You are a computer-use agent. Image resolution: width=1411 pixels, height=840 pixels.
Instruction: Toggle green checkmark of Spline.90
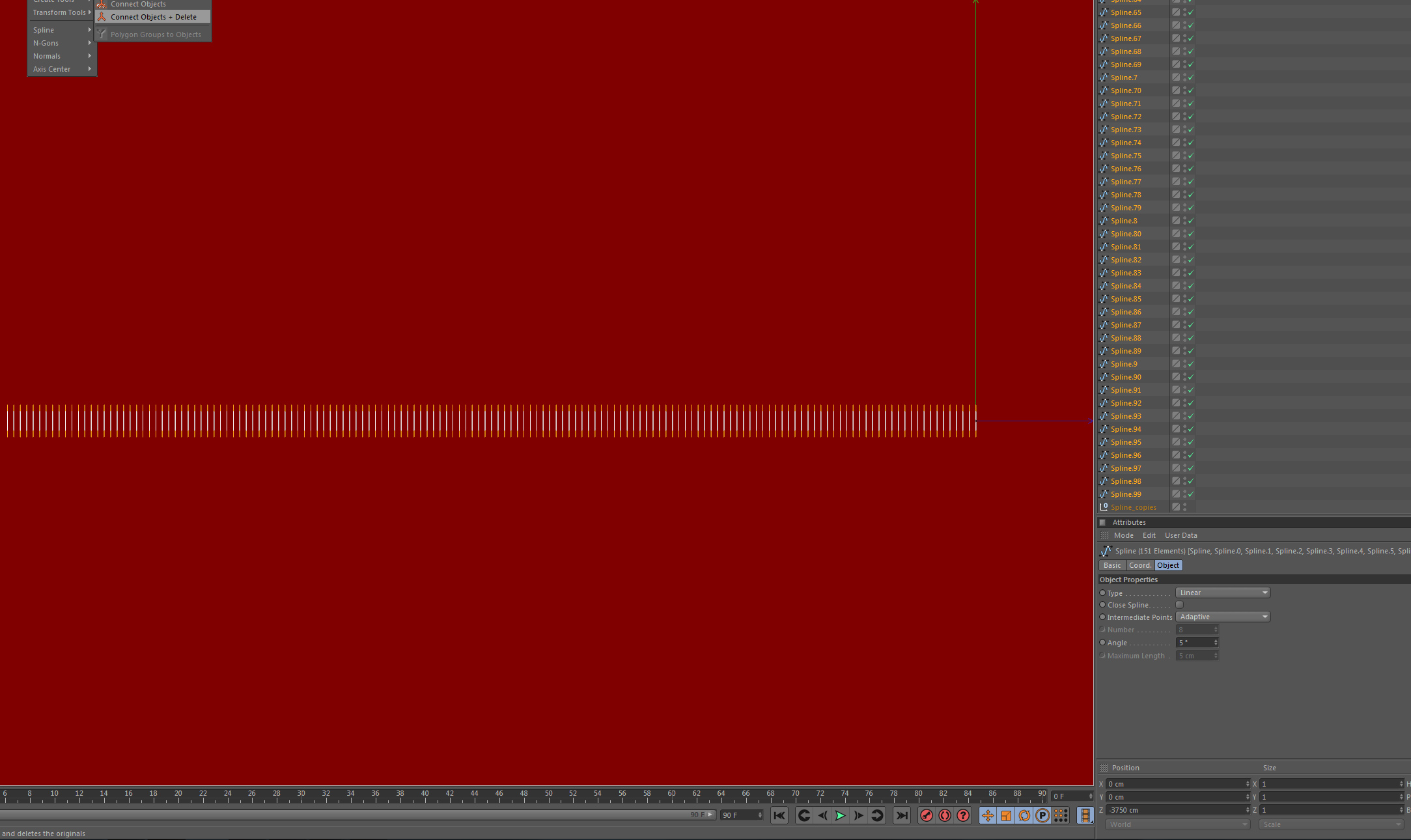(x=1191, y=377)
